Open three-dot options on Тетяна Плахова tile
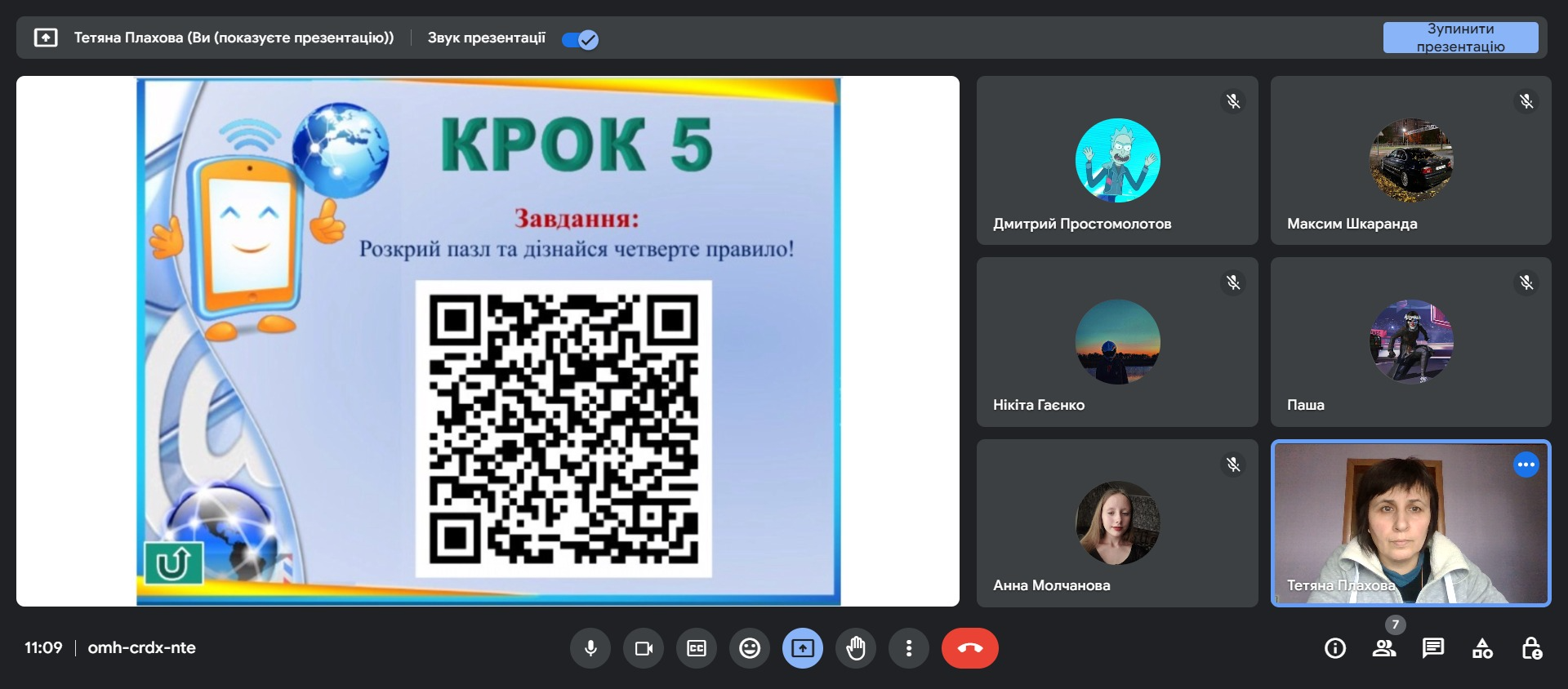 point(1526,465)
